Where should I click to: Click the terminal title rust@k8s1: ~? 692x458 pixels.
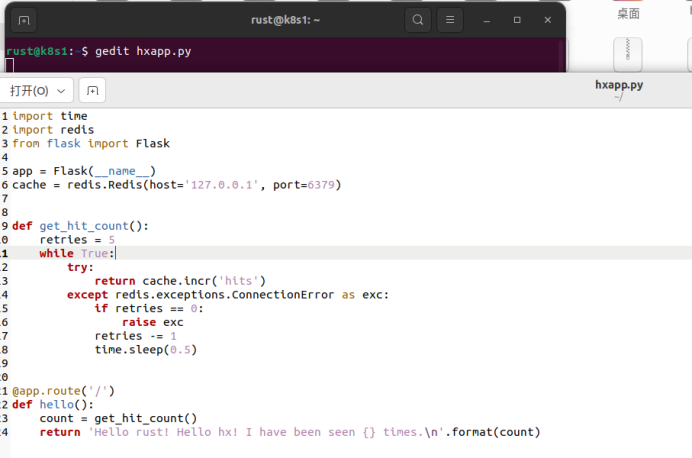click(x=285, y=20)
